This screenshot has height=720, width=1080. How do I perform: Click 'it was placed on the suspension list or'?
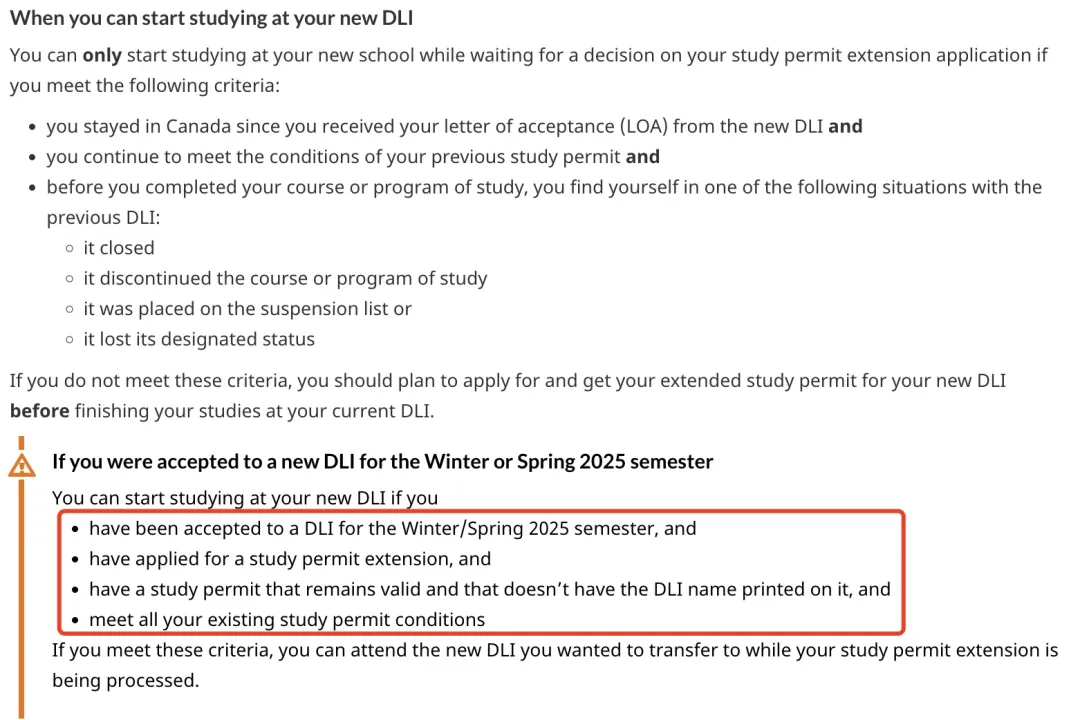coord(247,309)
